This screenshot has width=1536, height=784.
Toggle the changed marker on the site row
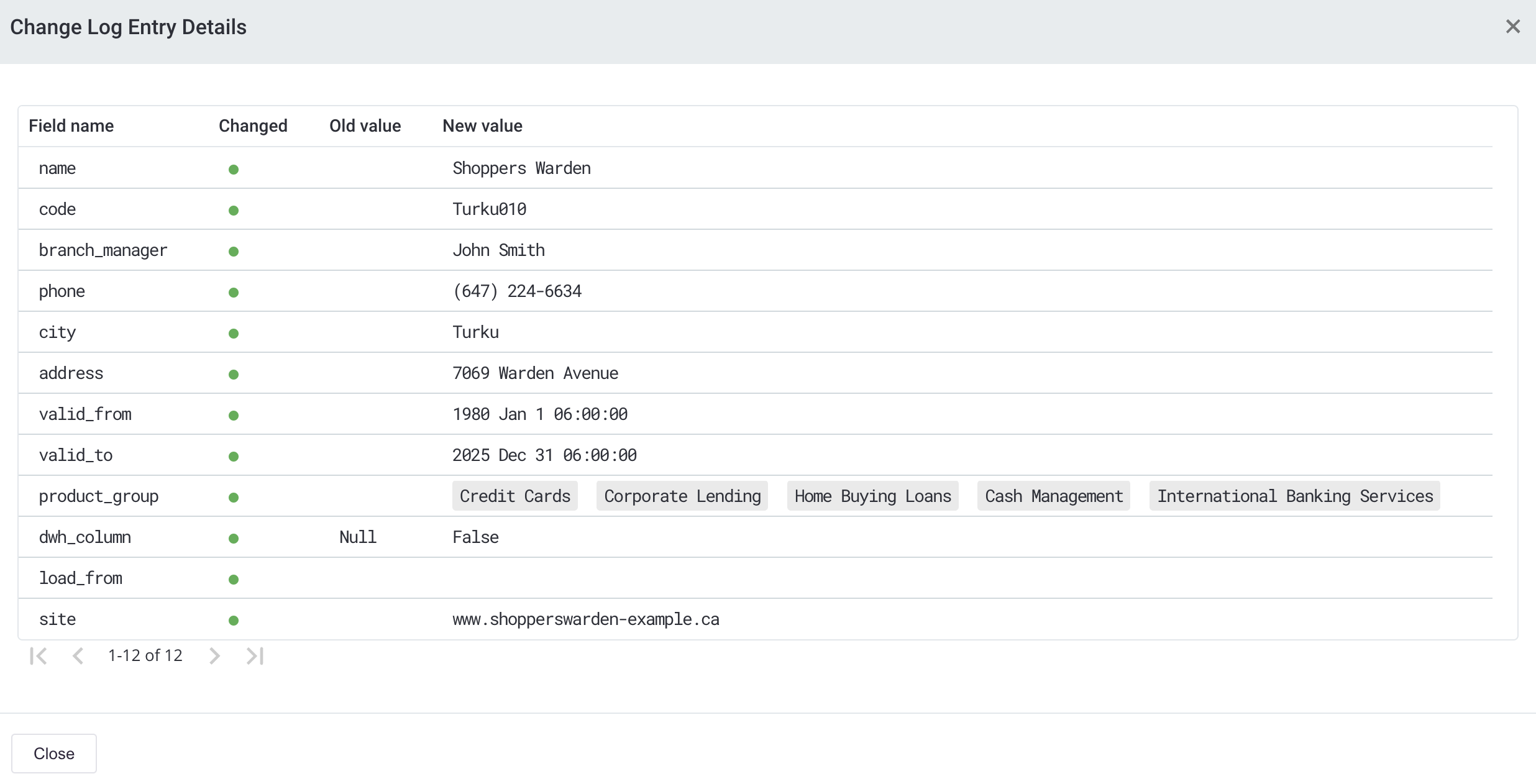click(x=234, y=620)
